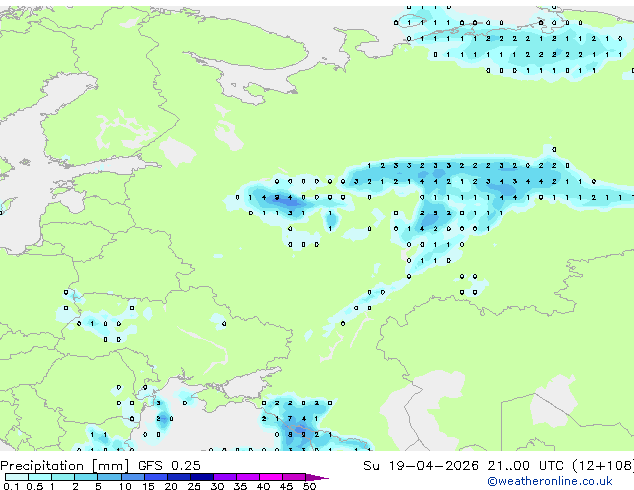Click the legend label '50'
This screenshot has width=634, height=490.
[309, 486]
